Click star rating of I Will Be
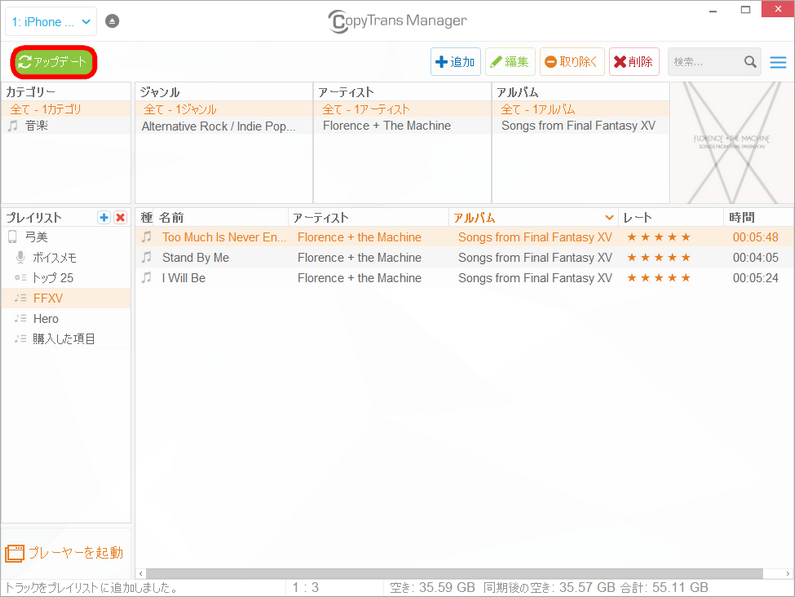This screenshot has width=795, height=597. 659,278
